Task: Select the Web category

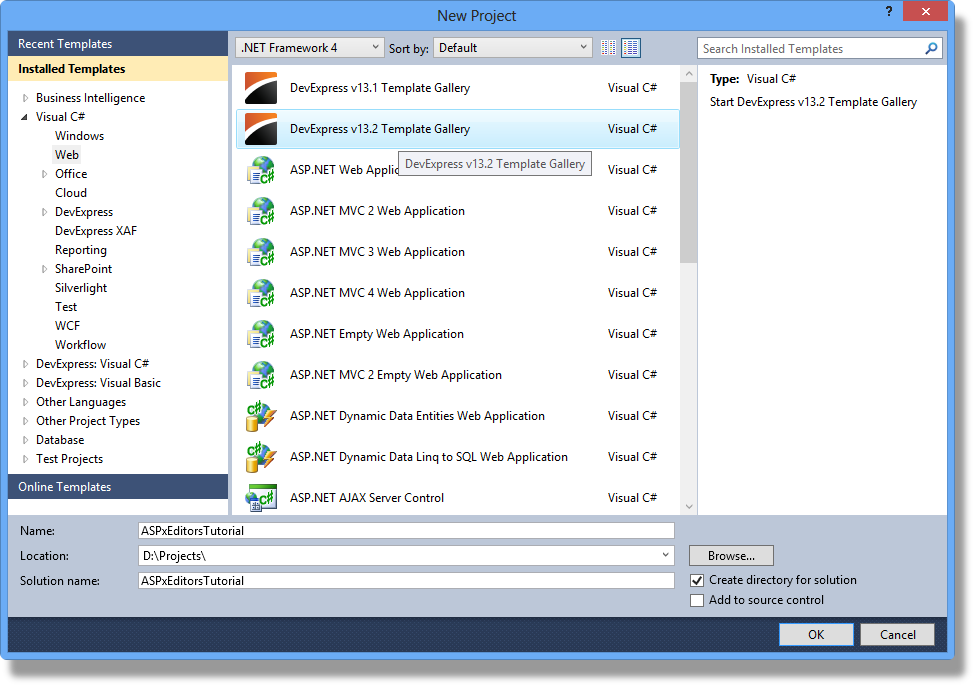Action: (67, 155)
